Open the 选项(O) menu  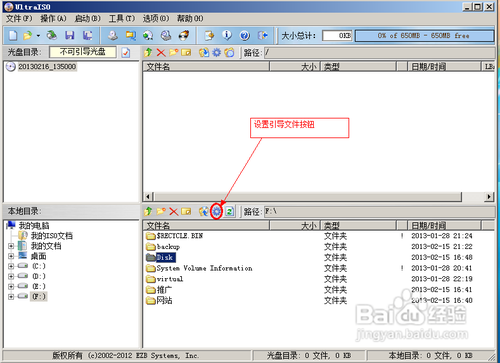(x=156, y=18)
